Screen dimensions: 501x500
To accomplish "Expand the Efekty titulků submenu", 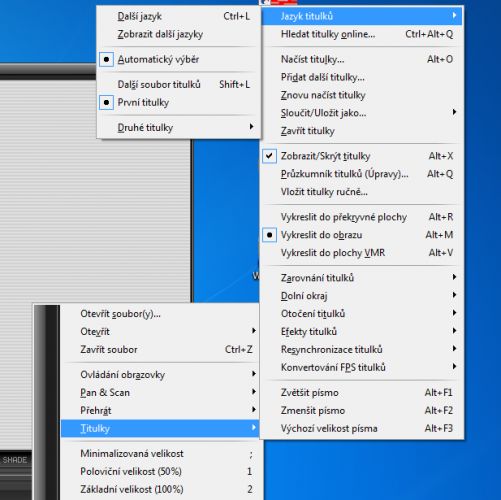I will pos(362,331).
